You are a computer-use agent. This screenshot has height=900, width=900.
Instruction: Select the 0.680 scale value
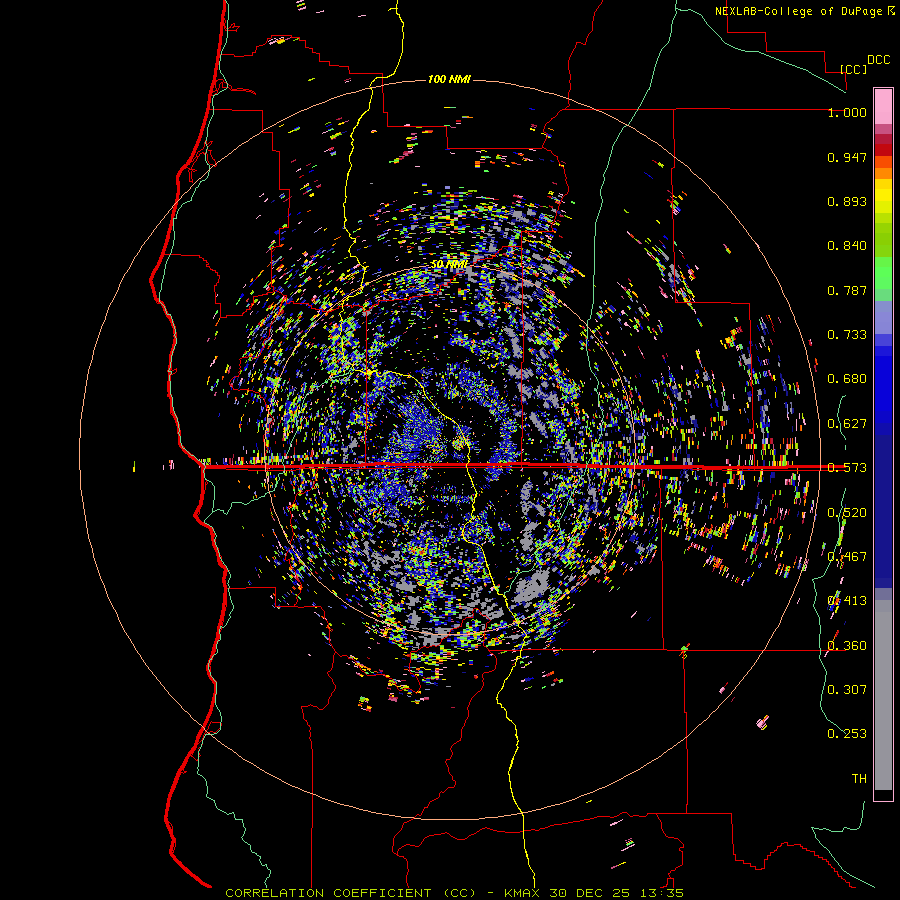(847, 379)
